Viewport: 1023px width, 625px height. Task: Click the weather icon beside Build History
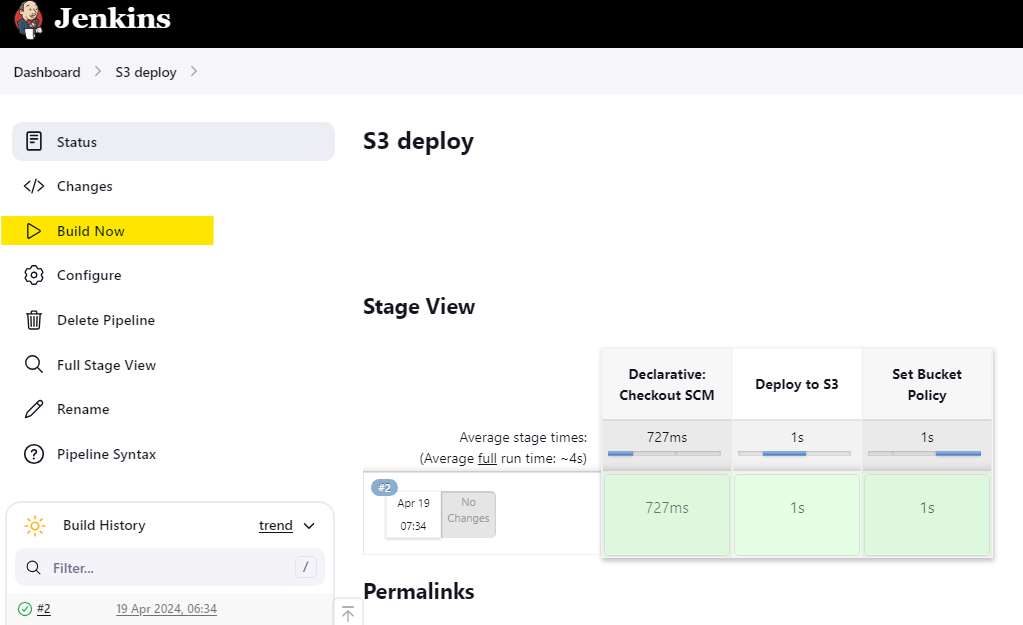(x=36, y=525)
